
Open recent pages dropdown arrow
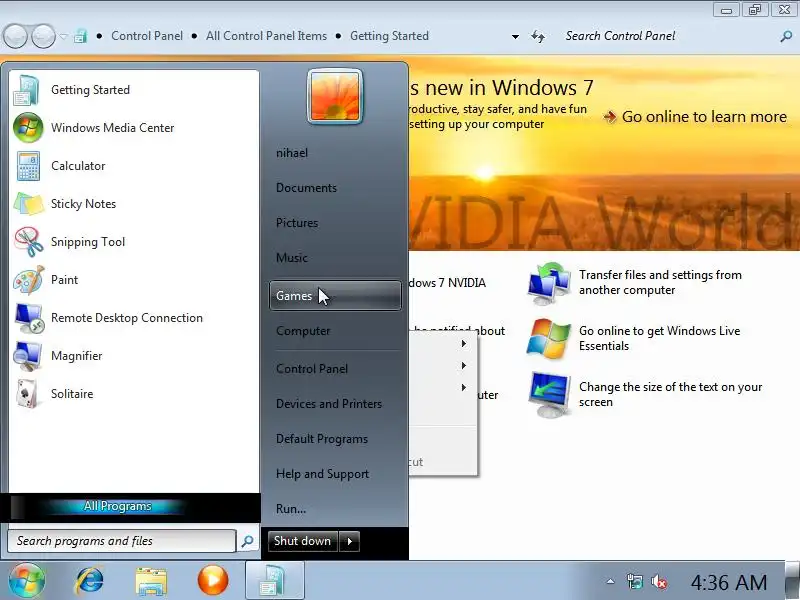coord(63,36)
